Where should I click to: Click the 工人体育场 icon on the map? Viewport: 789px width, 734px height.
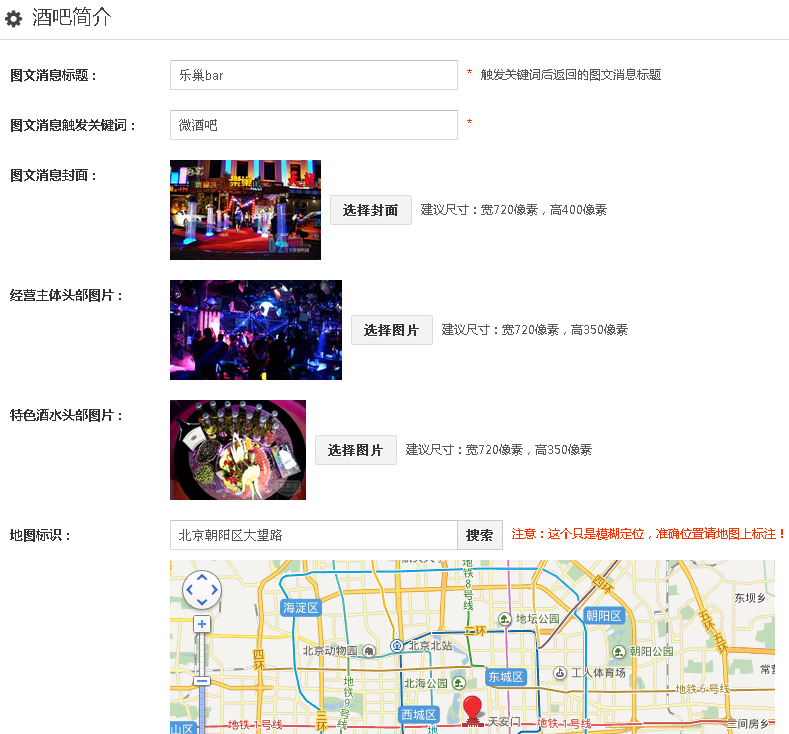[560, 673]
